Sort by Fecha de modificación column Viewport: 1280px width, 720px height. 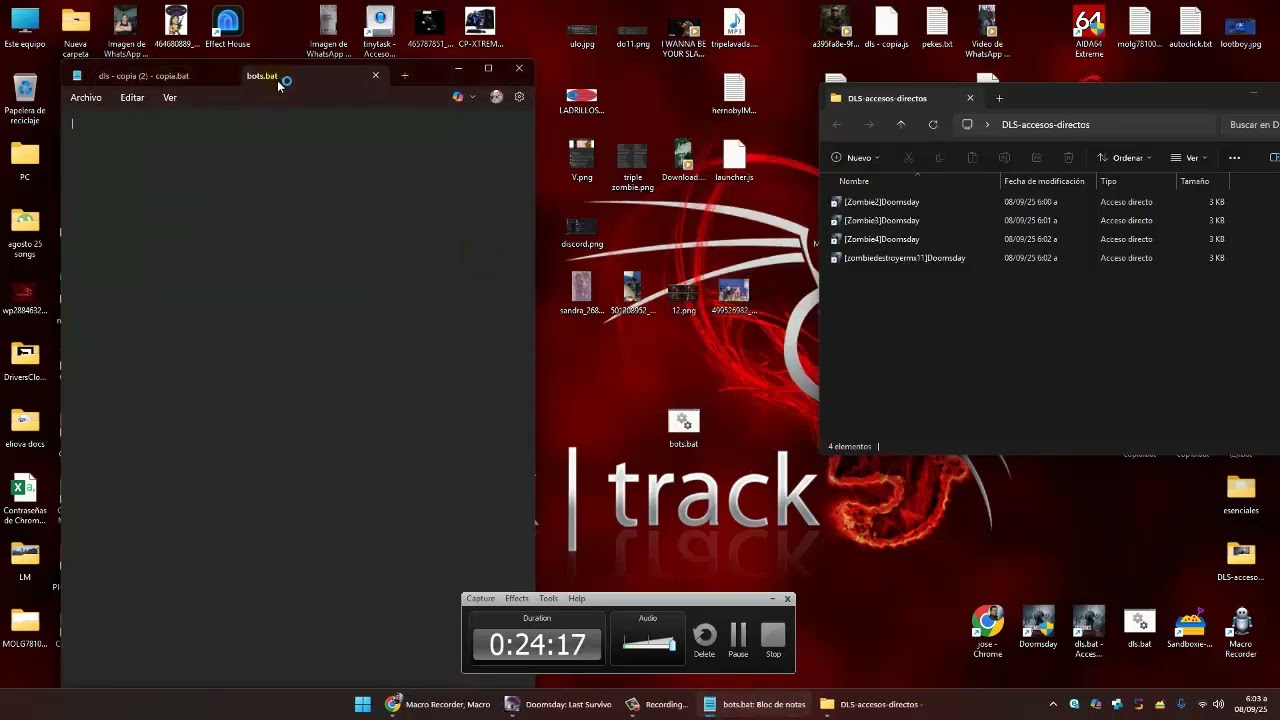[1044, 181]
